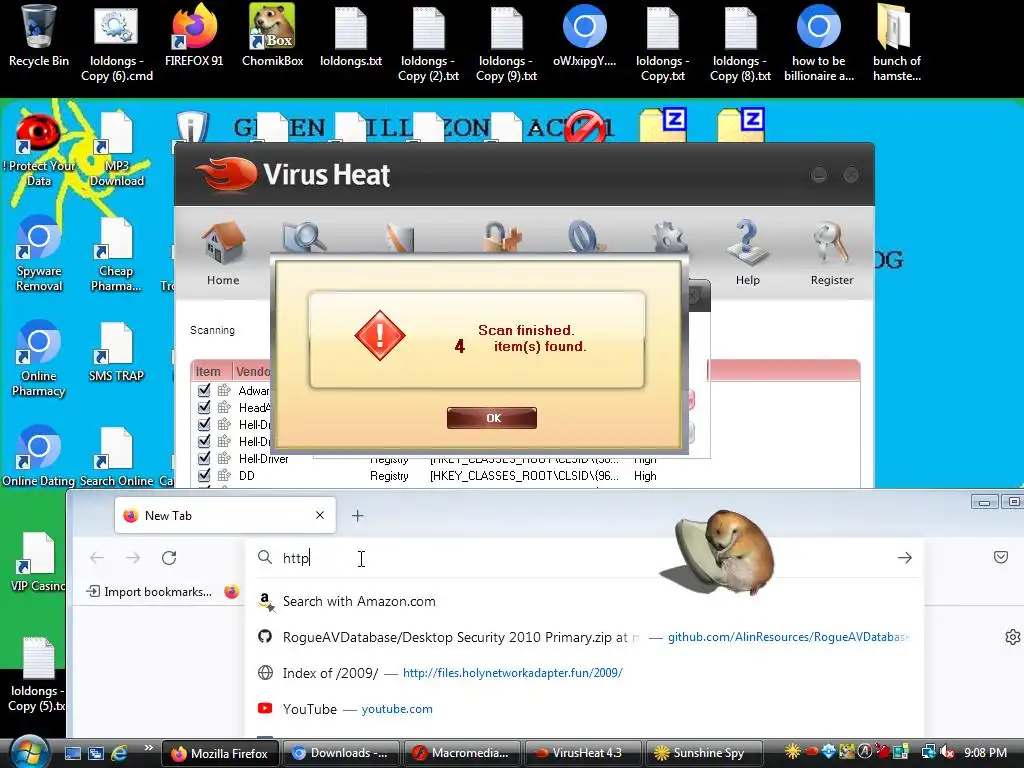Screen dimensions: 1024x768
Task: Click the magnifier scan icon in Virus Heat
Action: click(x=304, y=238)
